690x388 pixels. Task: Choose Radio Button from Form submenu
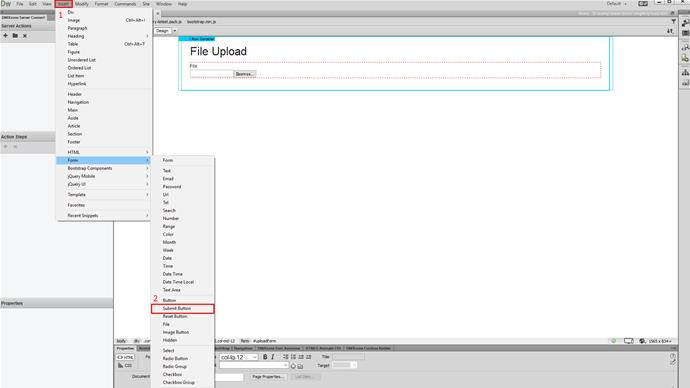click(x=183, y=359)
